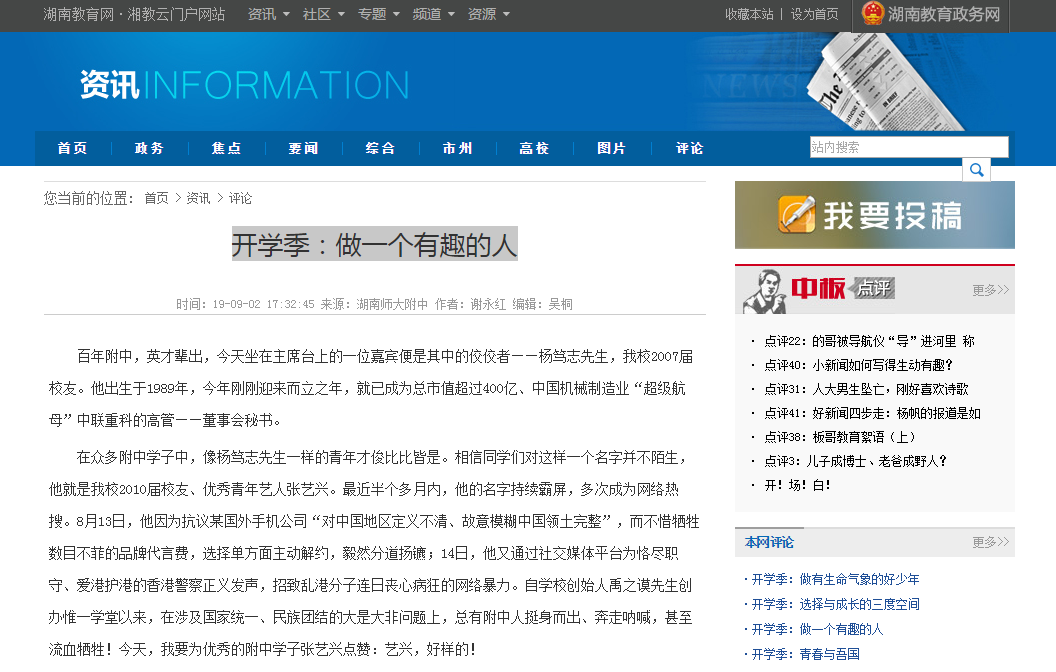Screen dimensions: 1056x672
Task: Click the Hunan education government emblem icon
Action: pos(873,14)
